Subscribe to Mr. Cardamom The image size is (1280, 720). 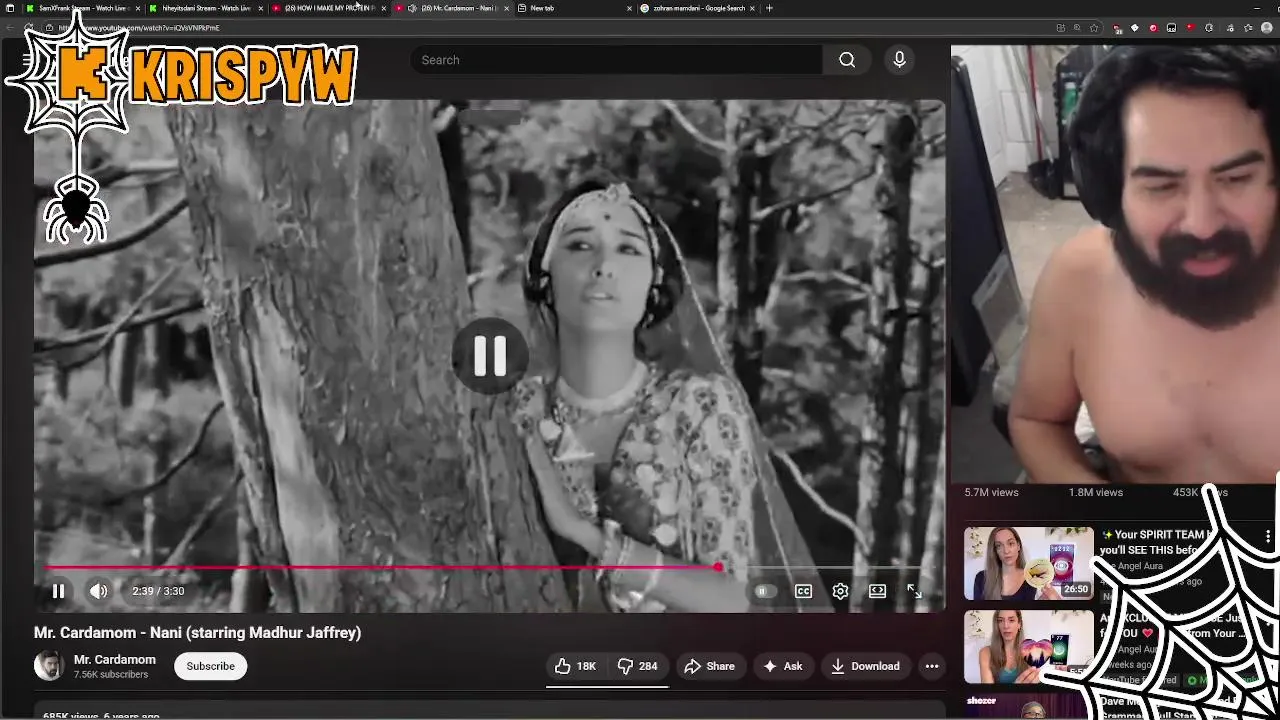(210, 666)
